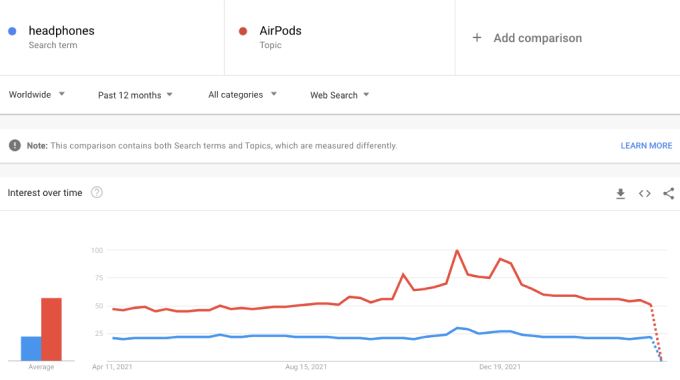Screen dimensions: 680x380
Task: Edit the AirPods topic field
Action: pyautogui.click(x=280, y=31)
